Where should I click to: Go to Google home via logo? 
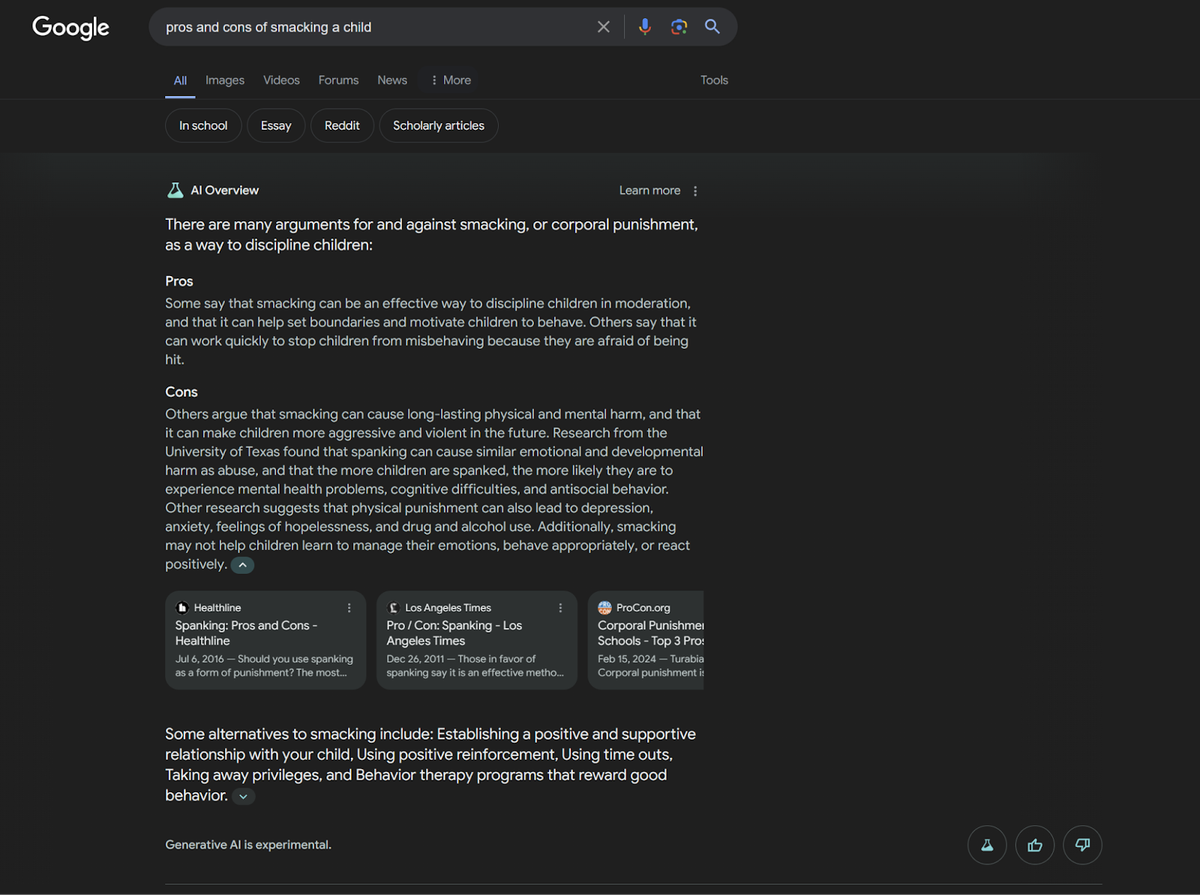(70, 27)
